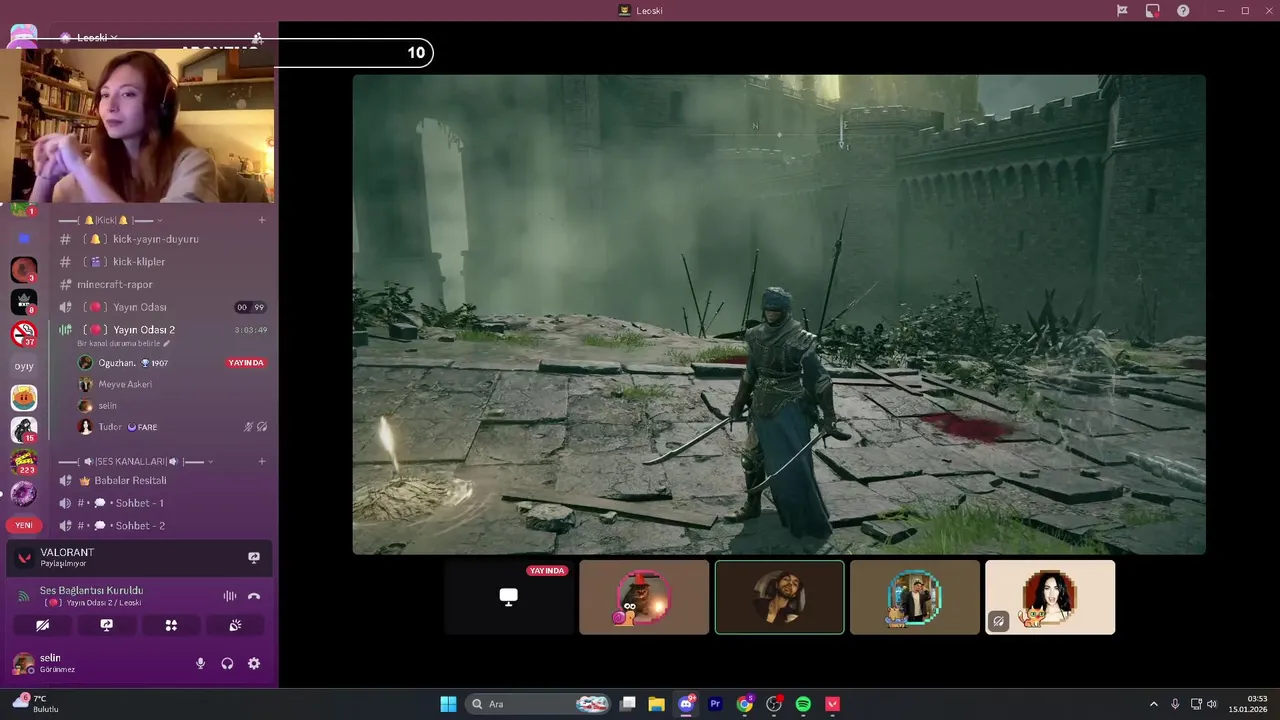Viewport: 1280px width, 720px height.
Task: Join the Yayın Odası voice channel
Action: click(139, 307)
